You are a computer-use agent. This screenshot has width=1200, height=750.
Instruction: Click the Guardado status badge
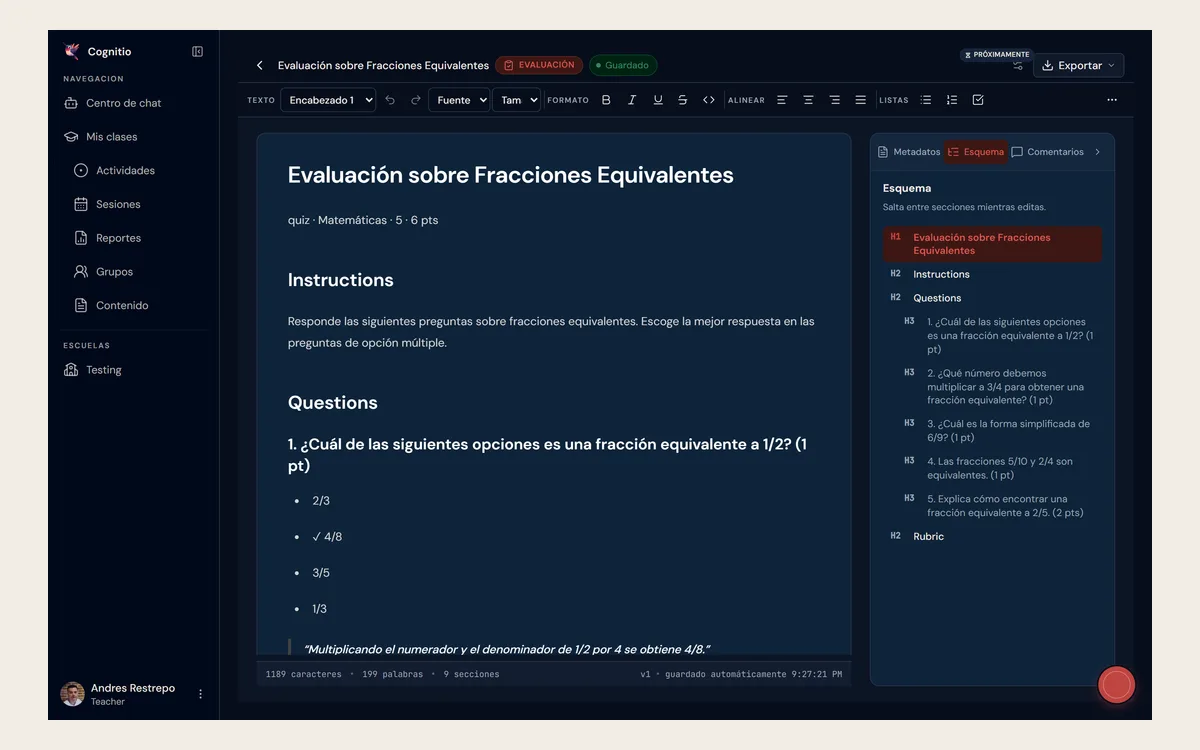pyautogui.click(x=623, y=65)
